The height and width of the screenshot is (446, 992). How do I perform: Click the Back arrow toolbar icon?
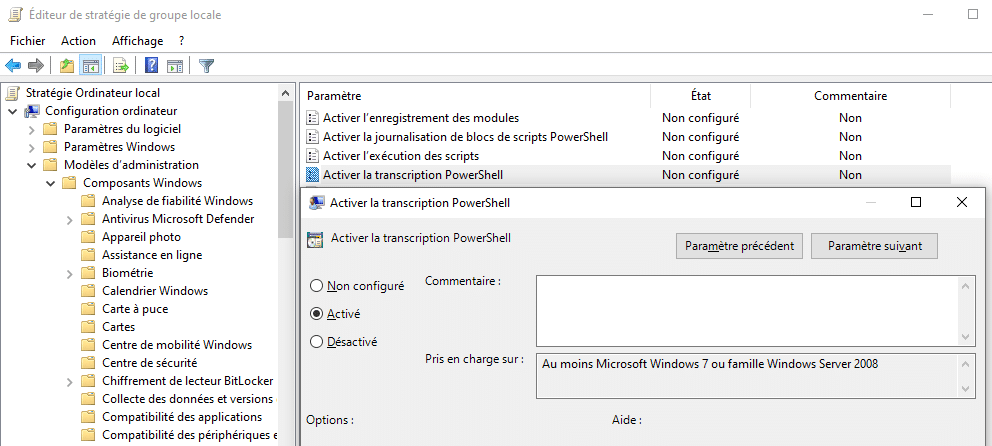tap(13, 66)
